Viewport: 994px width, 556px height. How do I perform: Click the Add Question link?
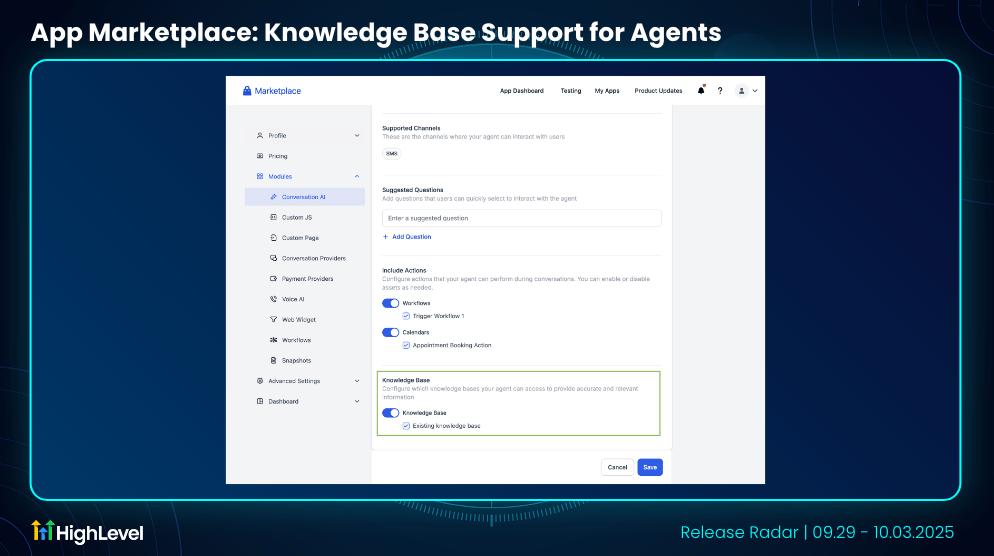coord(411,236)
